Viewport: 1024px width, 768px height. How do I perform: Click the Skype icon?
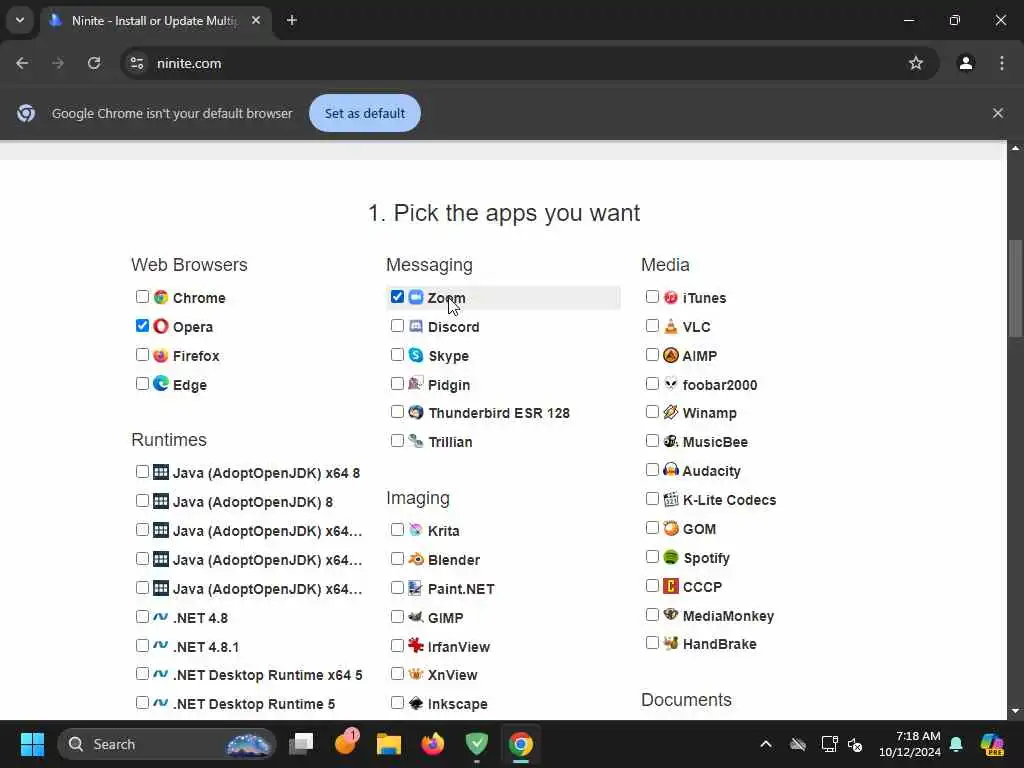pyautogui.click(x=416, y=355)
